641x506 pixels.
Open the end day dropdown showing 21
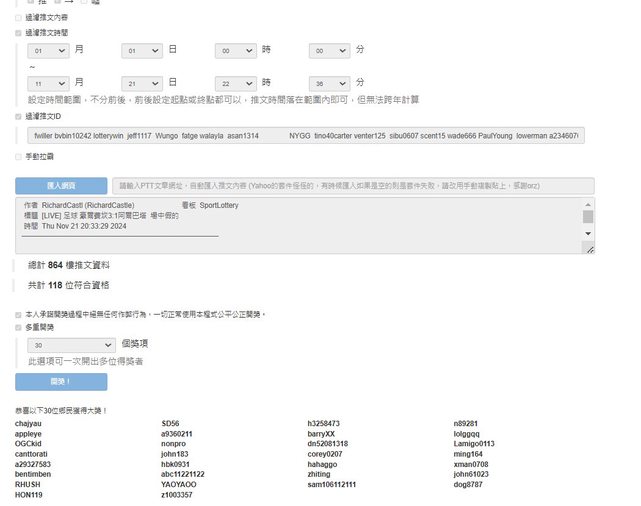click(142, 83)
